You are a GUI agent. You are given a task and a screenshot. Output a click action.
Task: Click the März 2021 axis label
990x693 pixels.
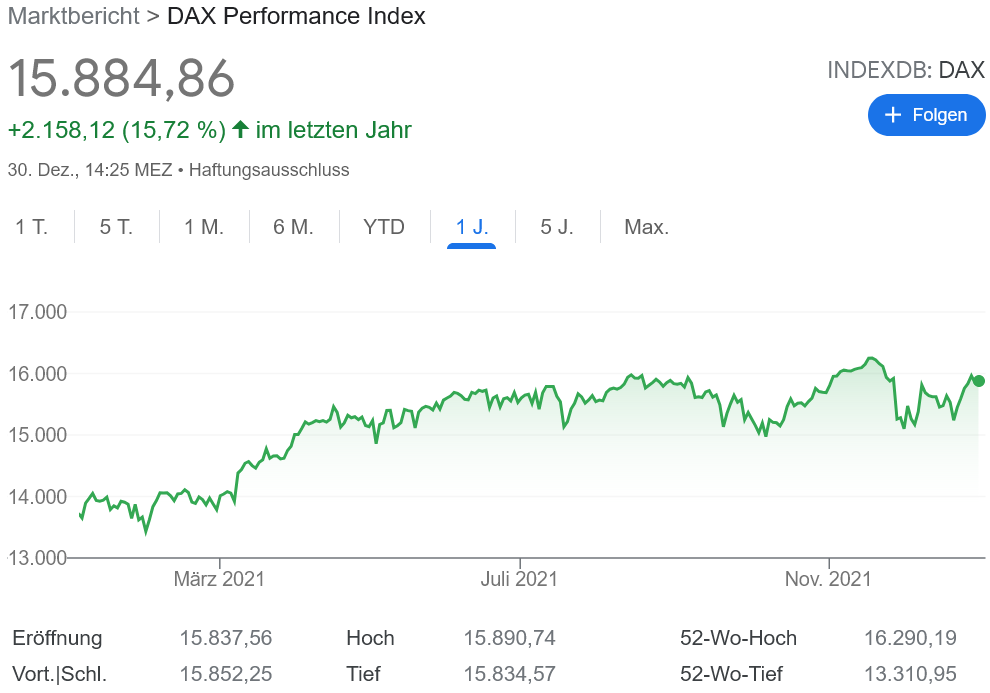pos(219,579)
